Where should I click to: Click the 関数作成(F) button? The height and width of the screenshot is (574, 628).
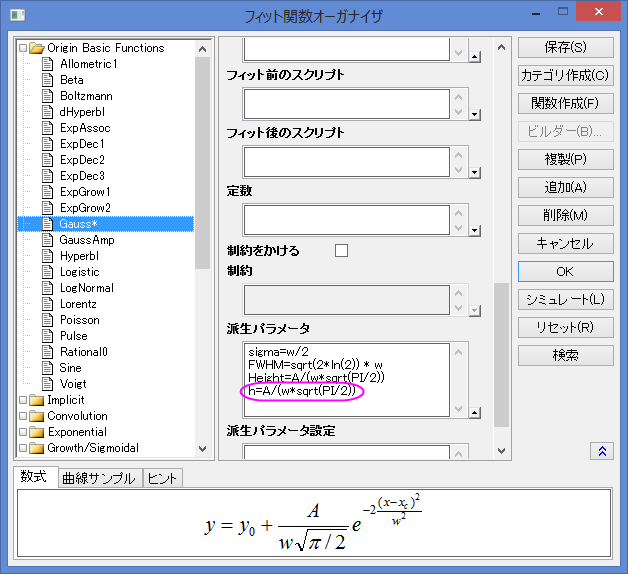[566, 103]
